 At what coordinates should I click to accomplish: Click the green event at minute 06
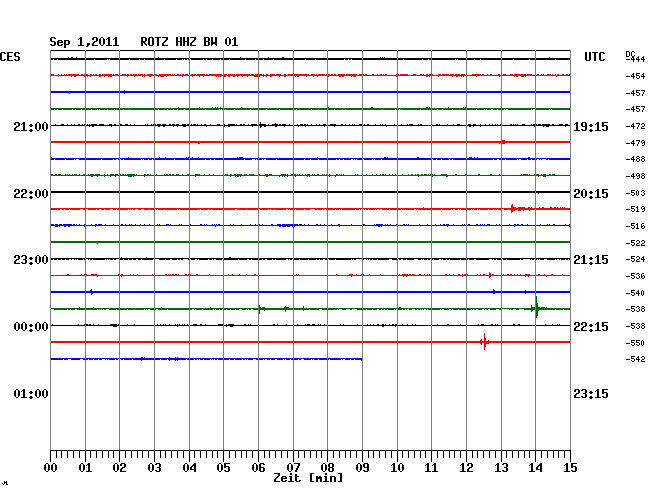(260, 309)
